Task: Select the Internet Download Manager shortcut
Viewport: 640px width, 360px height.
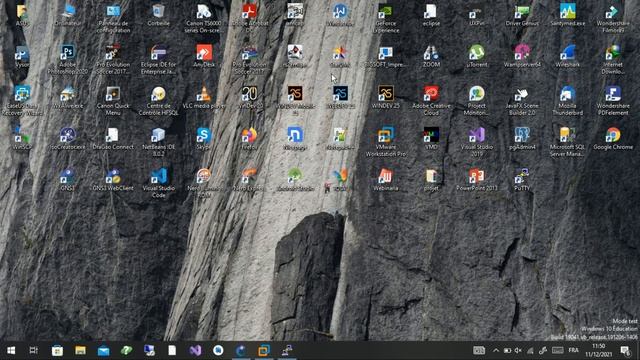Action: click(613, 60)
